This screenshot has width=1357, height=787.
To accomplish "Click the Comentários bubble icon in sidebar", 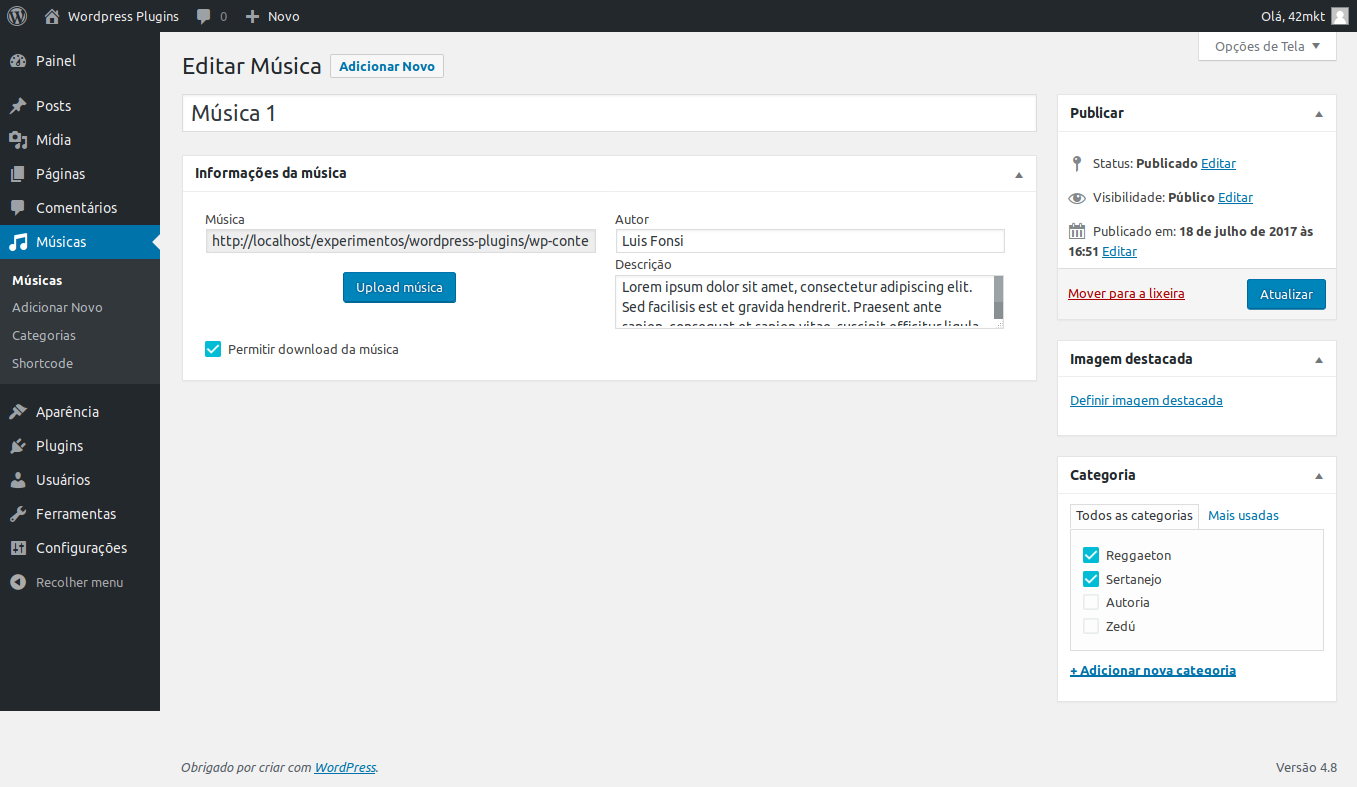I will point(18,208).
